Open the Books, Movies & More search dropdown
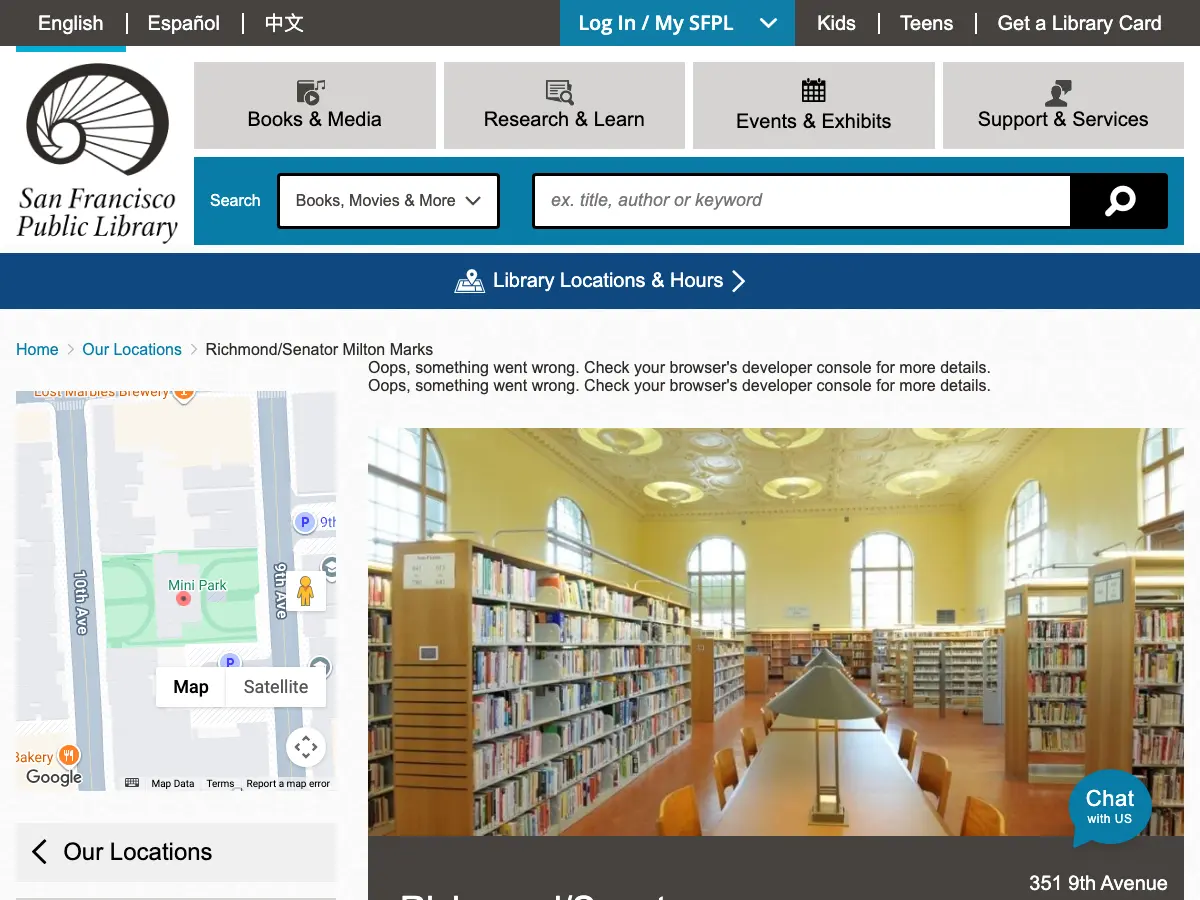This screenshot has height=900, width=1200. (x=388, y=201)
